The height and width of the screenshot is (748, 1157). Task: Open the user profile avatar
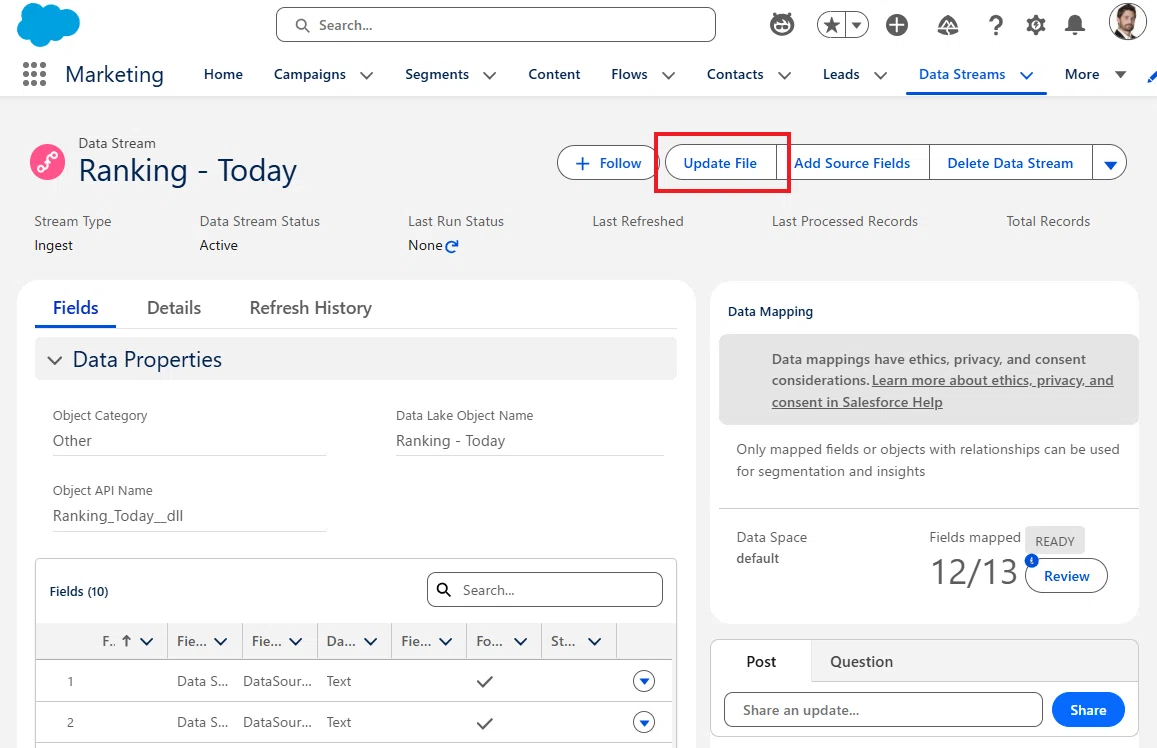[1127, 22]
